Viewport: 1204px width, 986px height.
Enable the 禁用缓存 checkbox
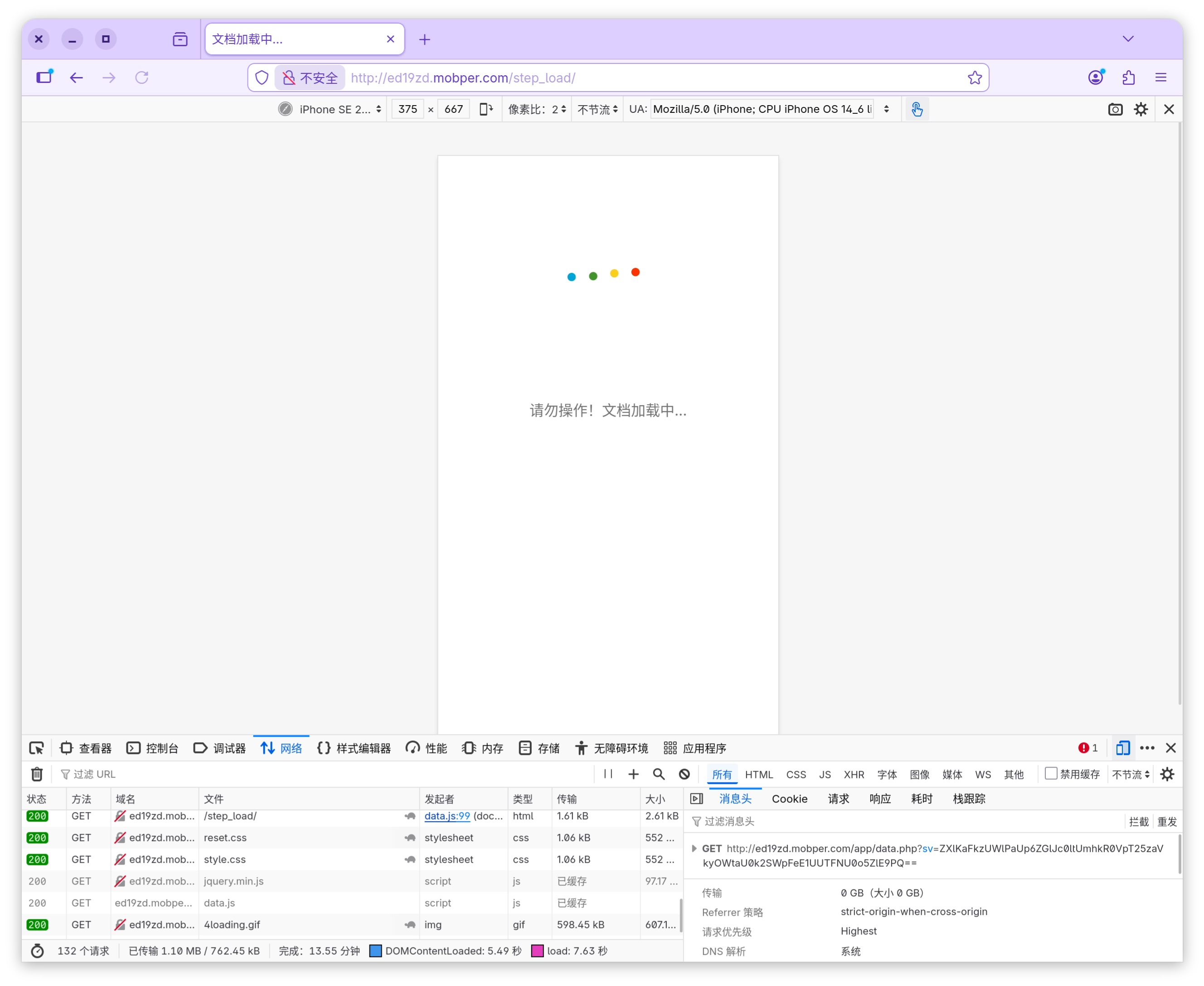pyautogui.click(x=1051, y=773)
